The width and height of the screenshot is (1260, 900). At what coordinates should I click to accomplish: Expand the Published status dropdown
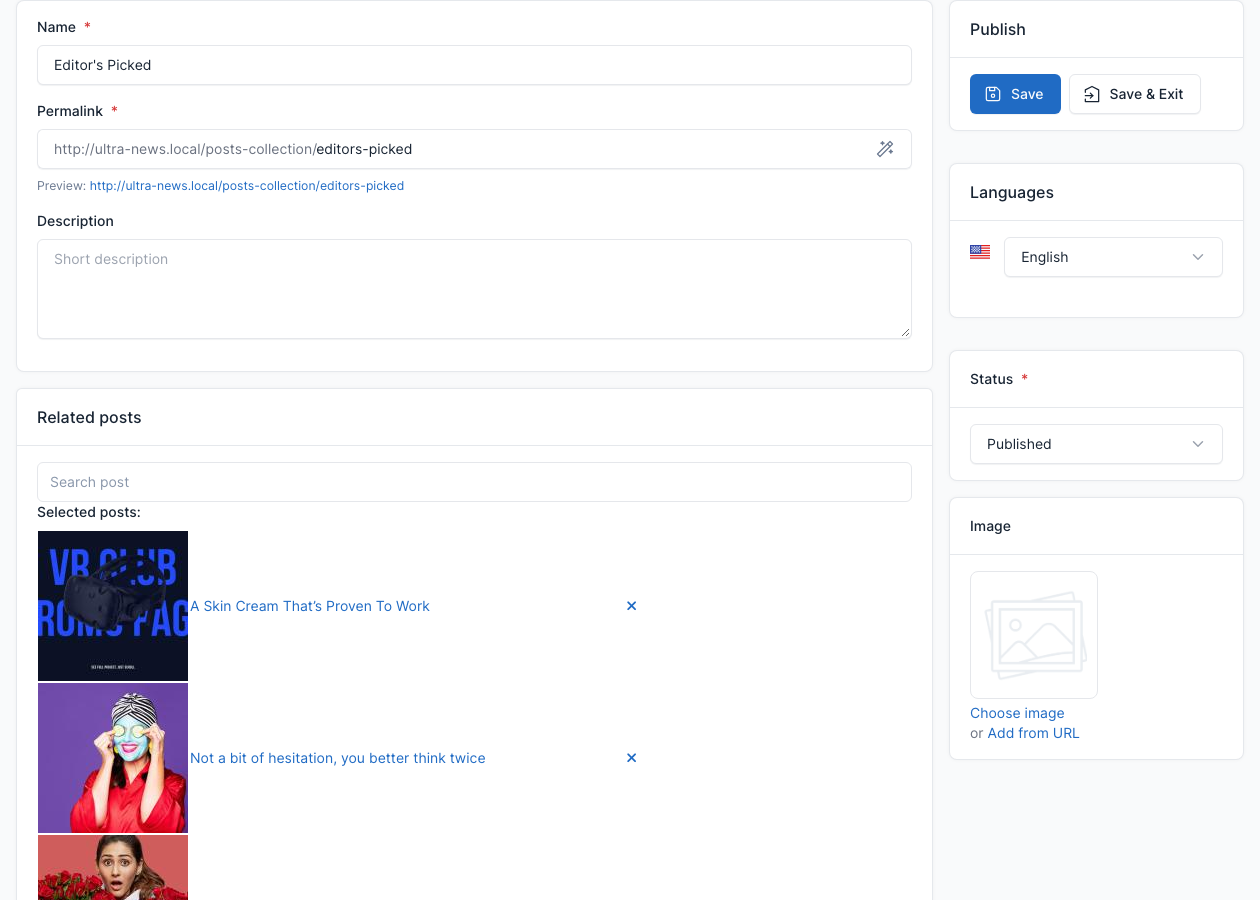[1096, 444]
